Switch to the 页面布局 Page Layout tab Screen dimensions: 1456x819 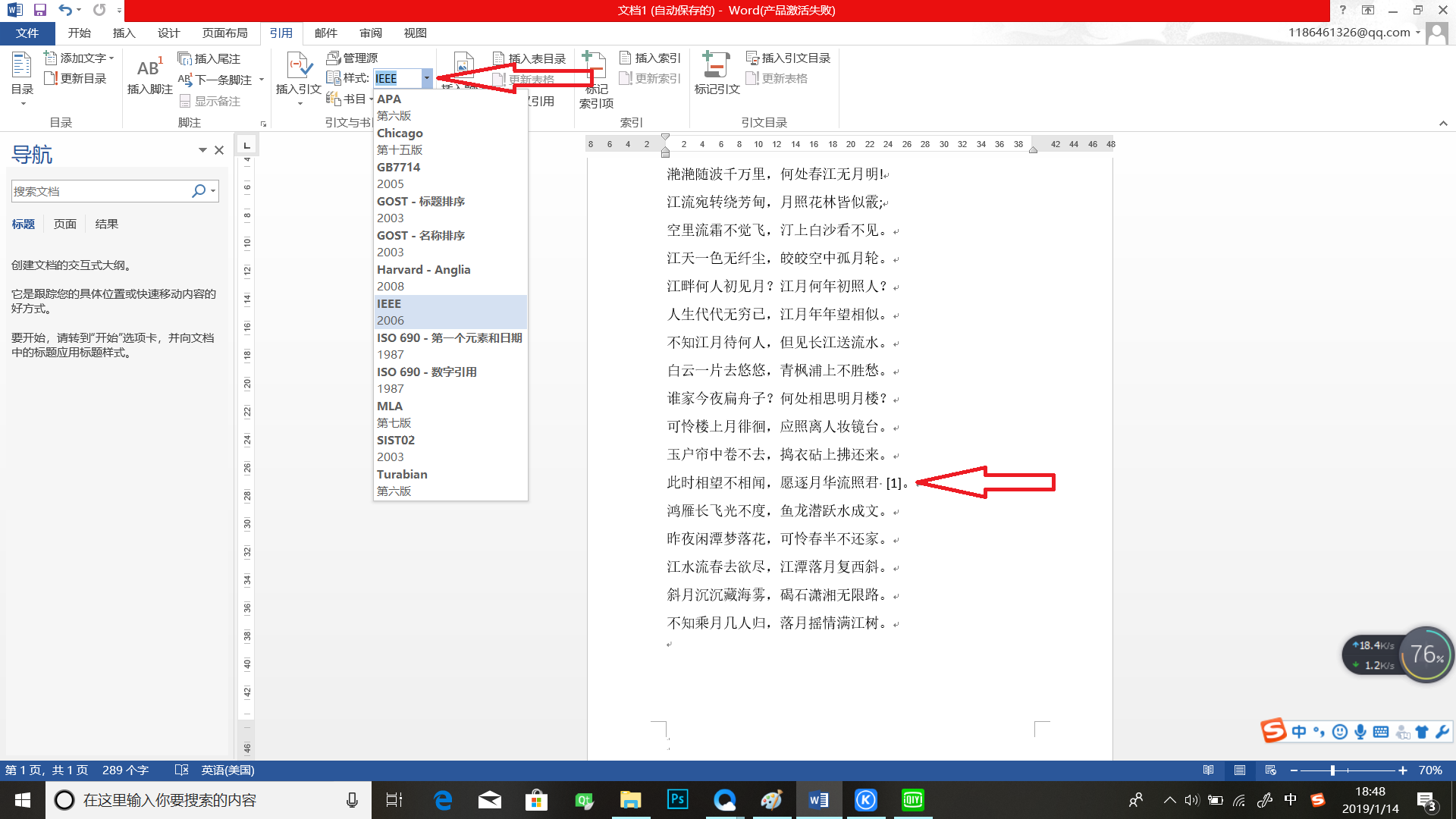pyautogui.click(x=224, y=33)
